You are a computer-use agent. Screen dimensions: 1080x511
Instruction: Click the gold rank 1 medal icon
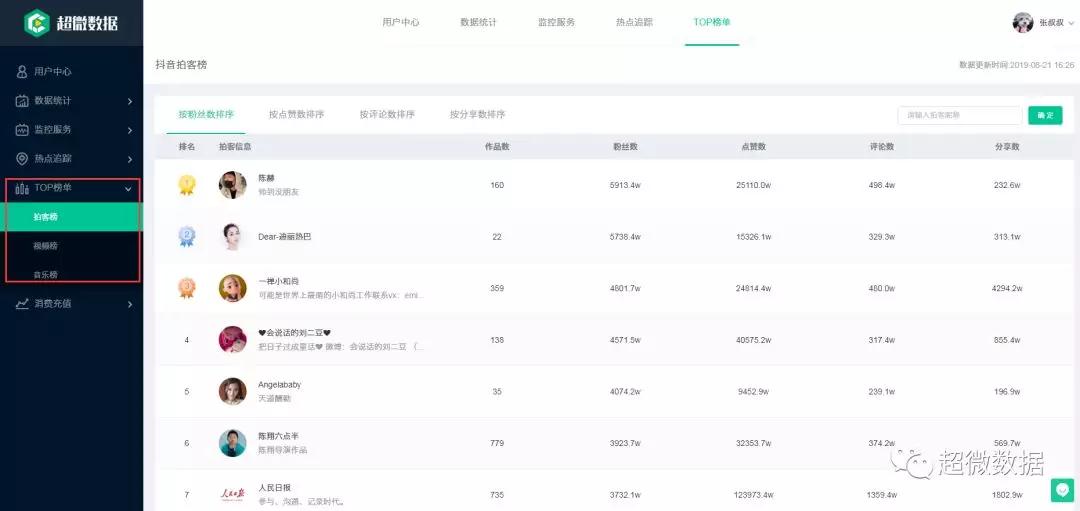187,185
